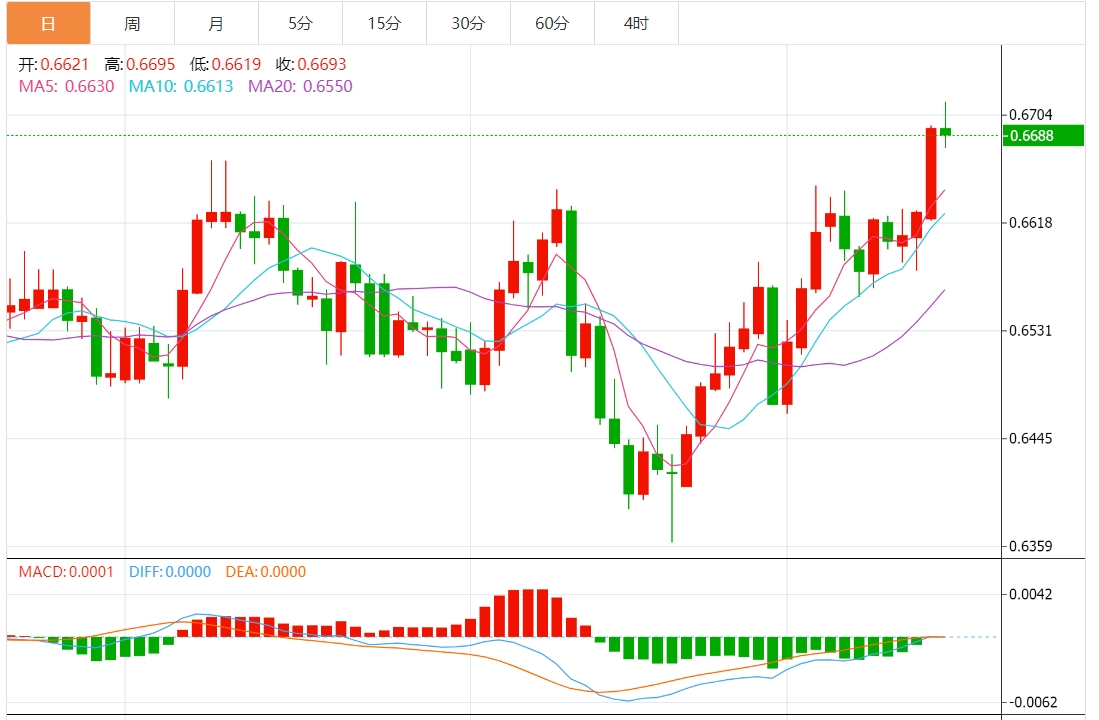
Task: Click the MA10: 0.6613 indicator label
Action: click(x=181, y=86)
